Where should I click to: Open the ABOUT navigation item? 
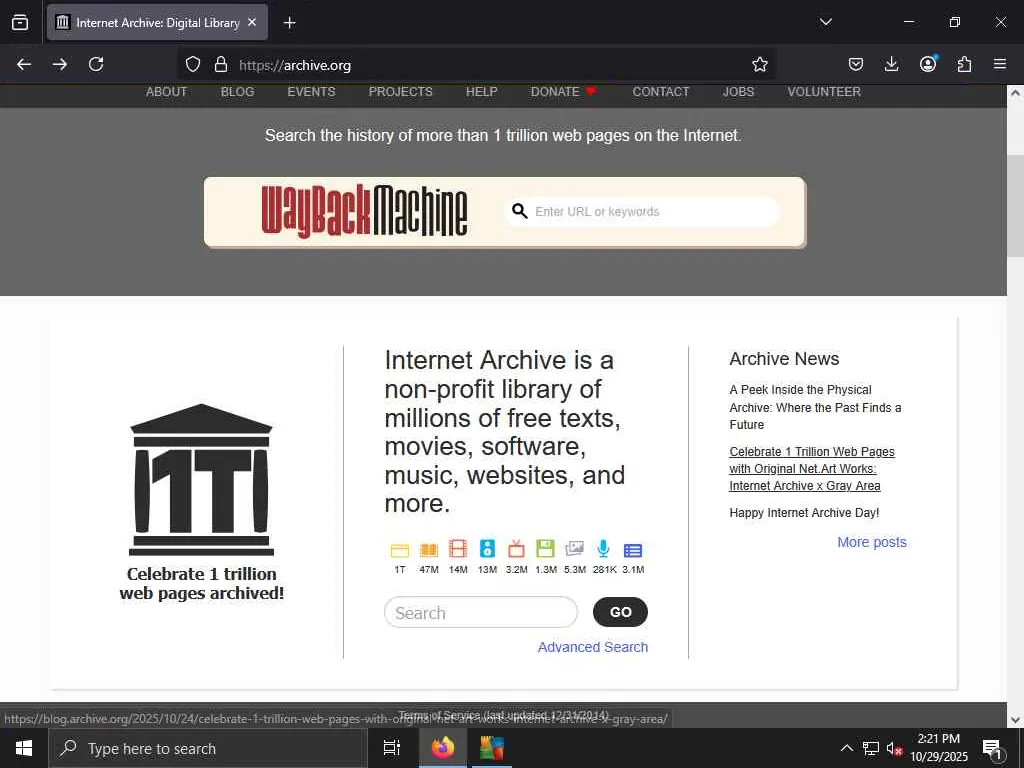coord(167,92)
